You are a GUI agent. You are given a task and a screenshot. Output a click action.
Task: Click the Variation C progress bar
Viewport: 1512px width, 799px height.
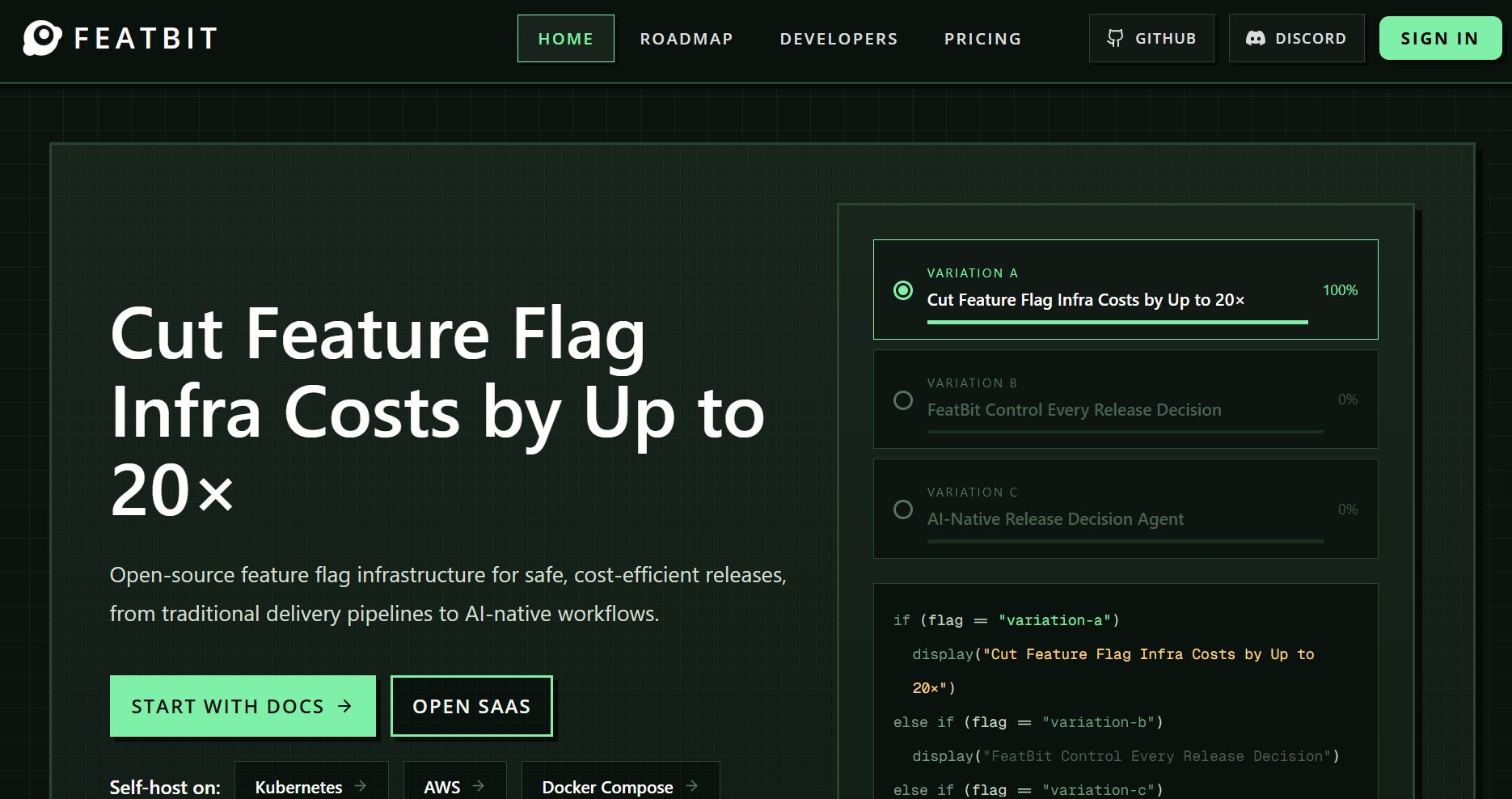pyautogui.click(x=1126, y=541)
